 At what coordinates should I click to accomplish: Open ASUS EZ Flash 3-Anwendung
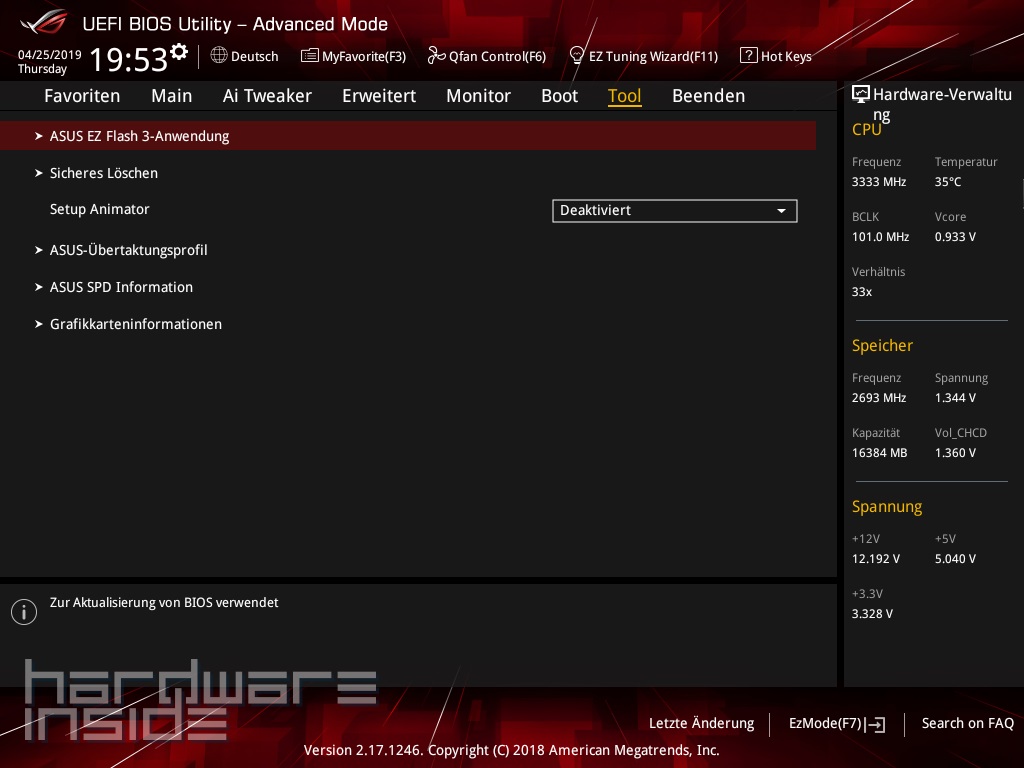[408, 136]
